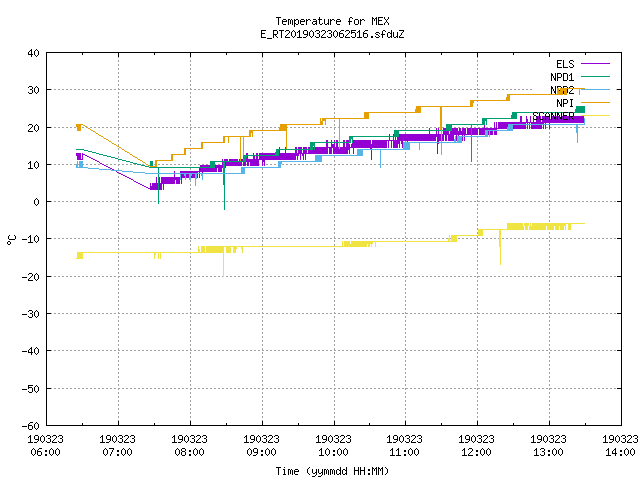This screenshot has height=480, width=640.
Task: Click the y-axis label 0
Action: 37,202
